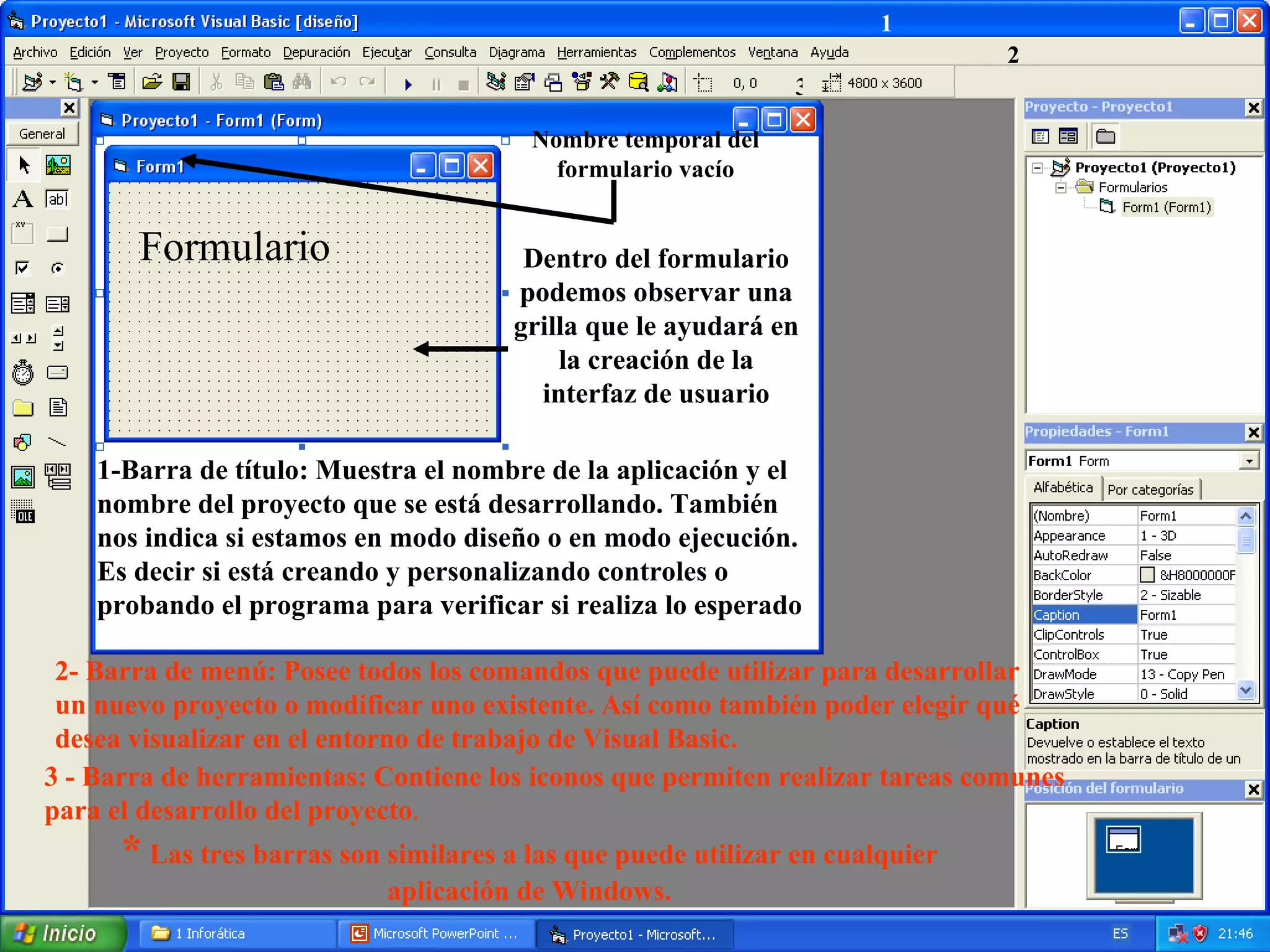Click the Save project toolbar icon
Image resolution: width=1270 pixels, height=952 pixels.
181,82
